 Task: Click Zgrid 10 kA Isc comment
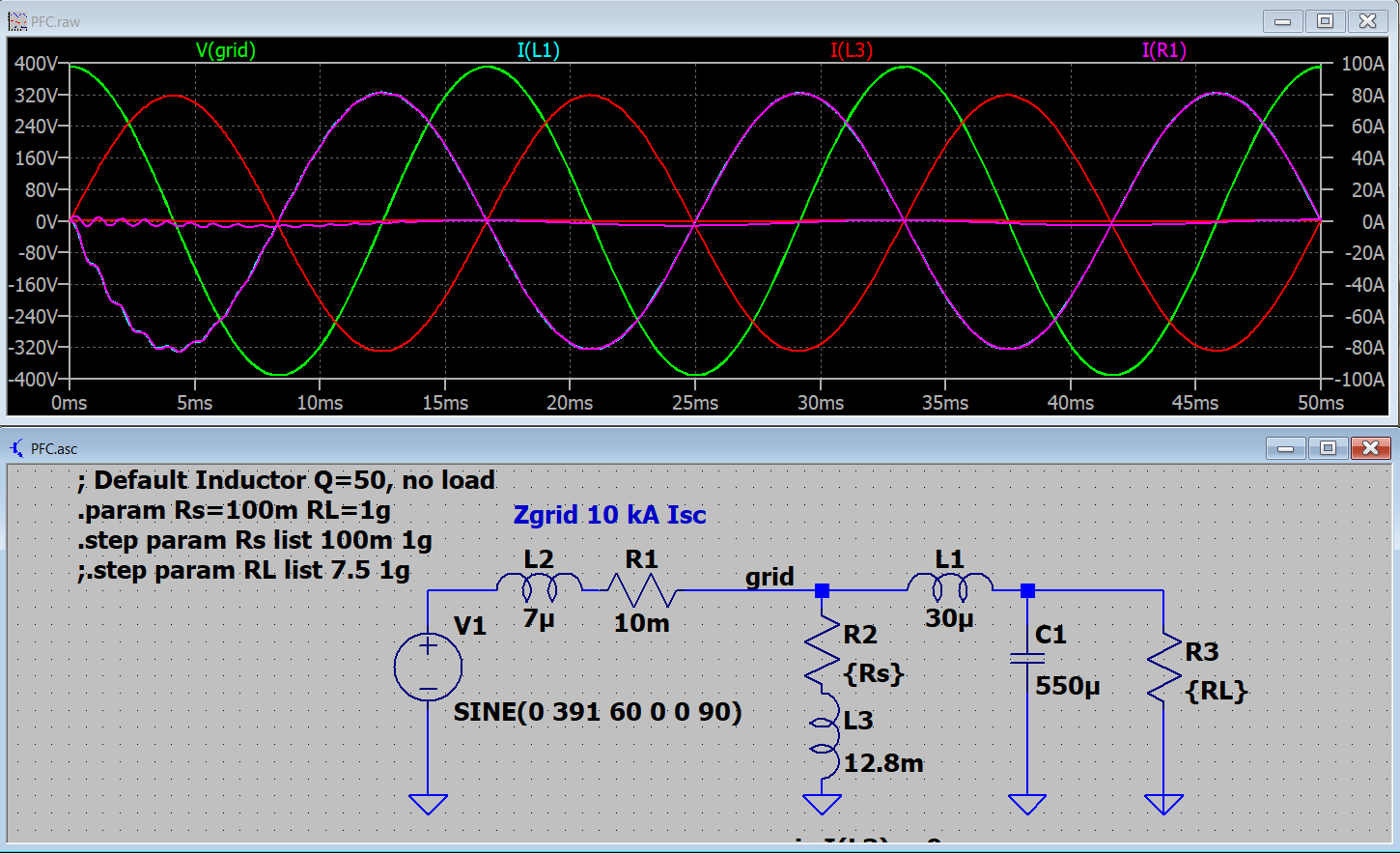point(609,515)
